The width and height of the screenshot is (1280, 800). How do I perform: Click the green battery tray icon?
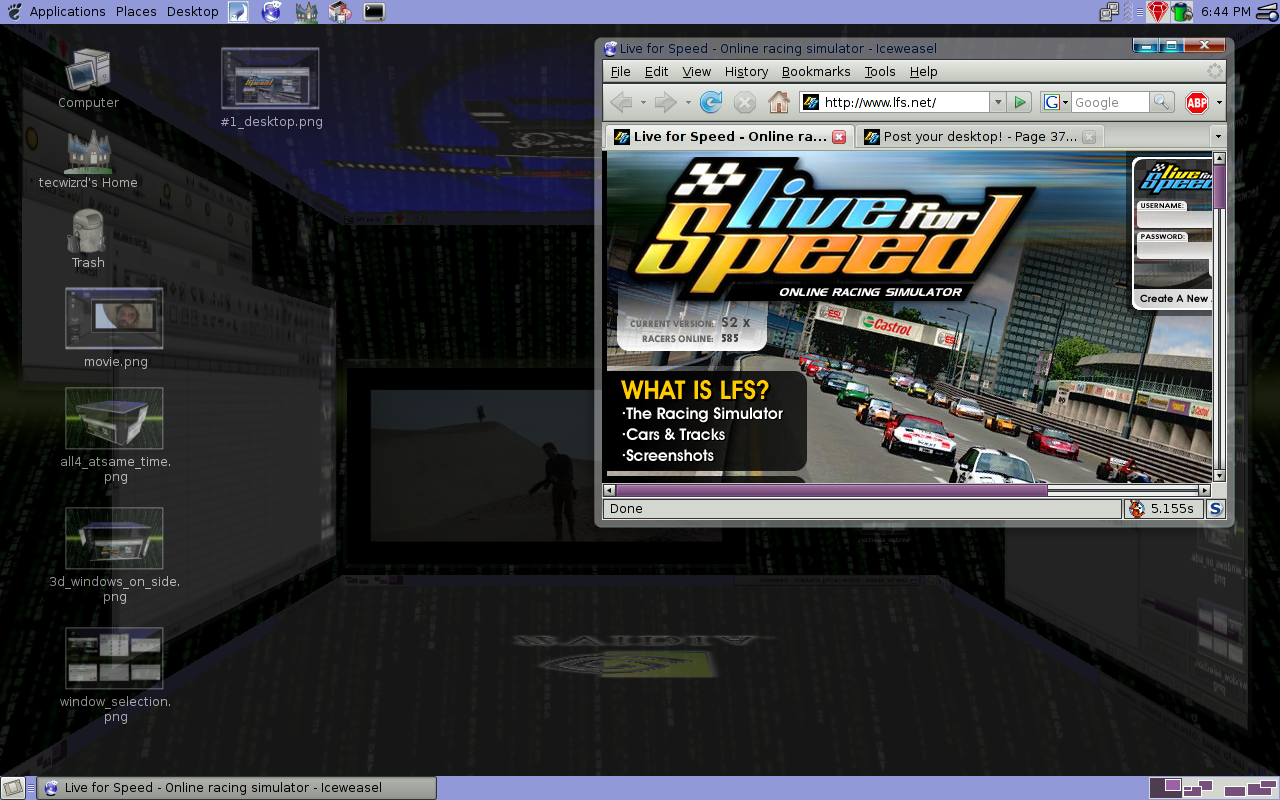click(x=1183, y=12)
